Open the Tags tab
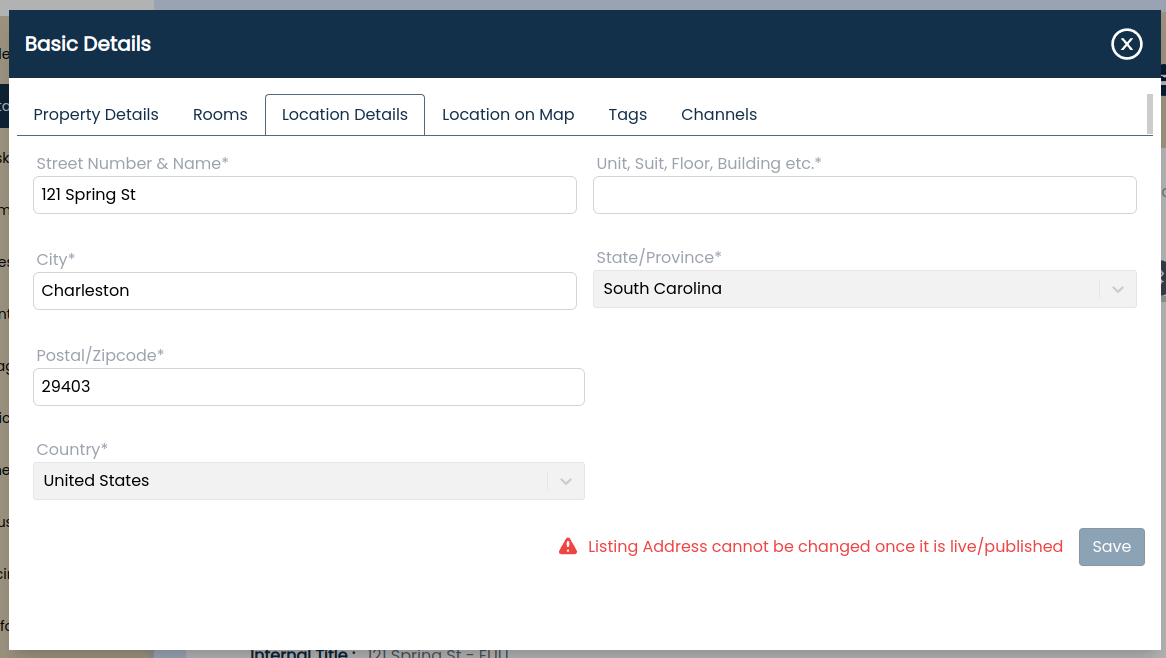Screen dimensions: 1166x658 click(627, 115)
